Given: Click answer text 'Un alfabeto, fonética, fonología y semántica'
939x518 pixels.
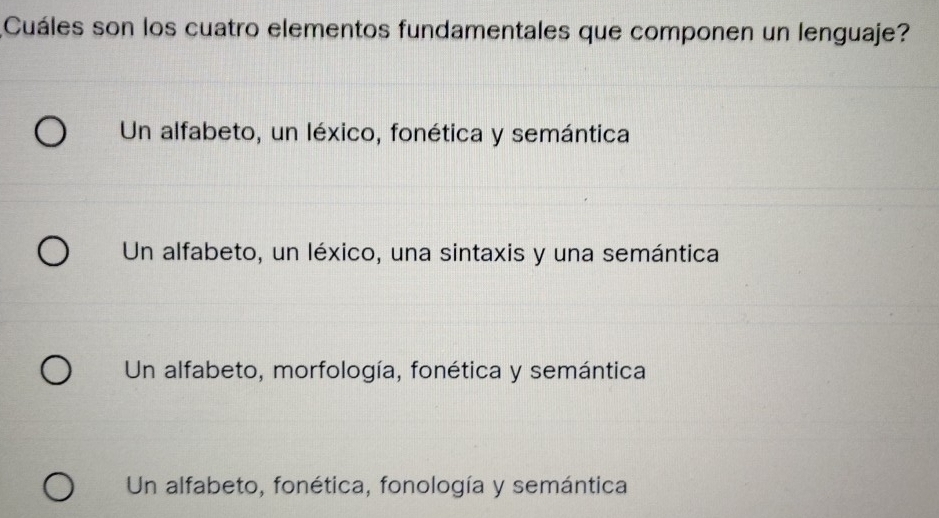Looking at the screenshot, I should click(x=379, y=486).
